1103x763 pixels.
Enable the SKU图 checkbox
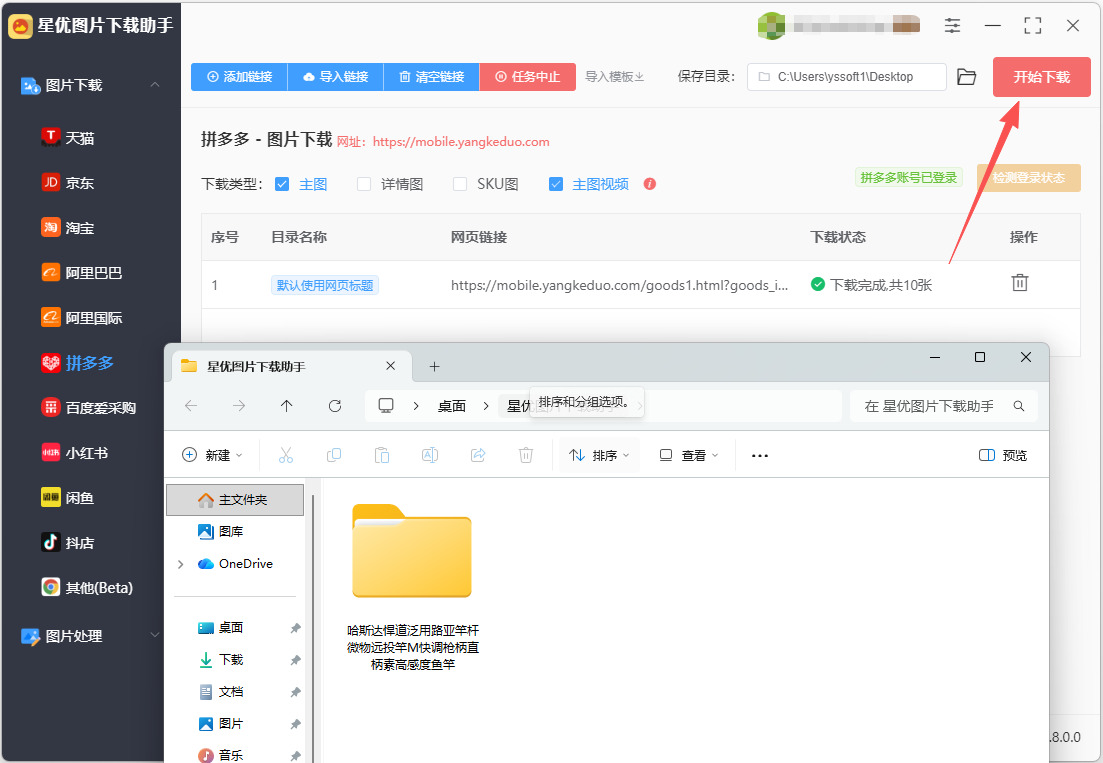(460, 184)
